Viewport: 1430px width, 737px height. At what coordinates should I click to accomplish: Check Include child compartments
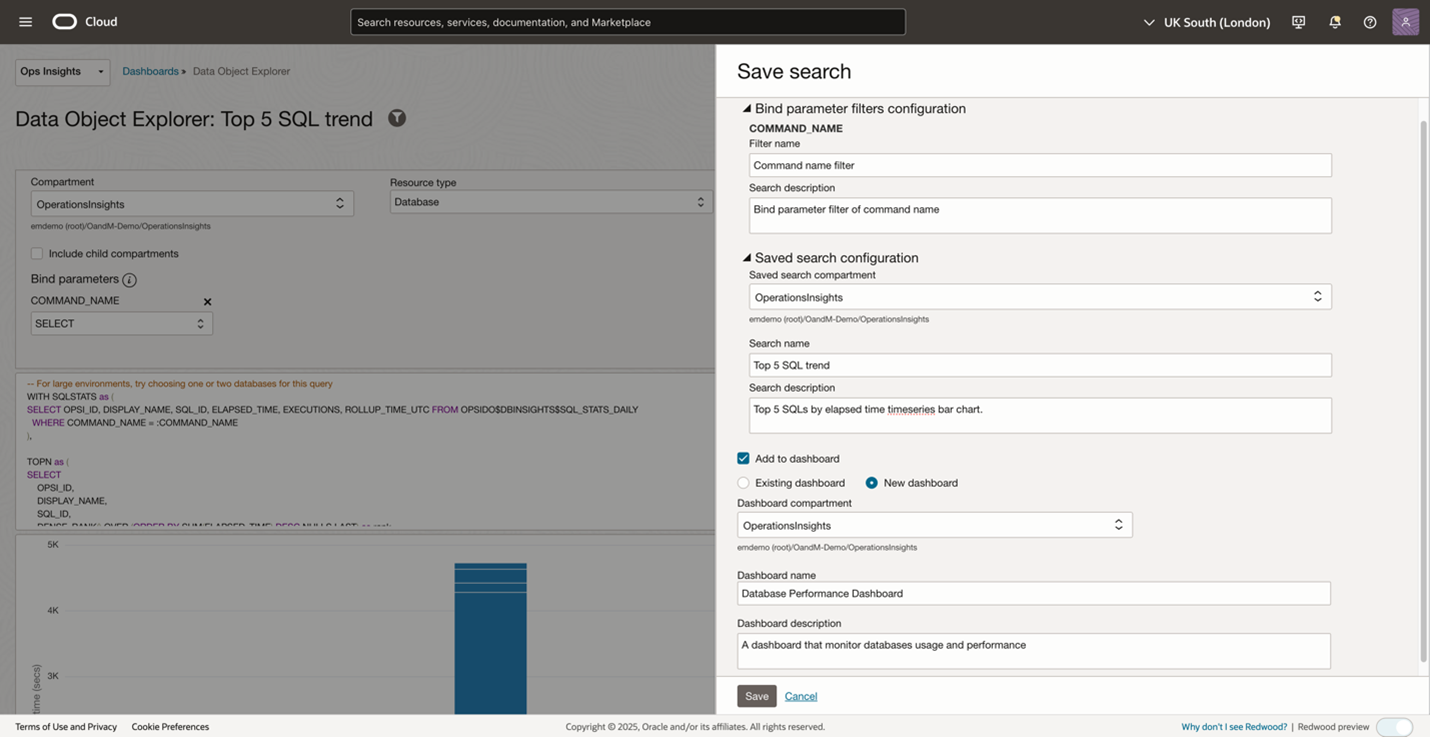coord(37,254)
